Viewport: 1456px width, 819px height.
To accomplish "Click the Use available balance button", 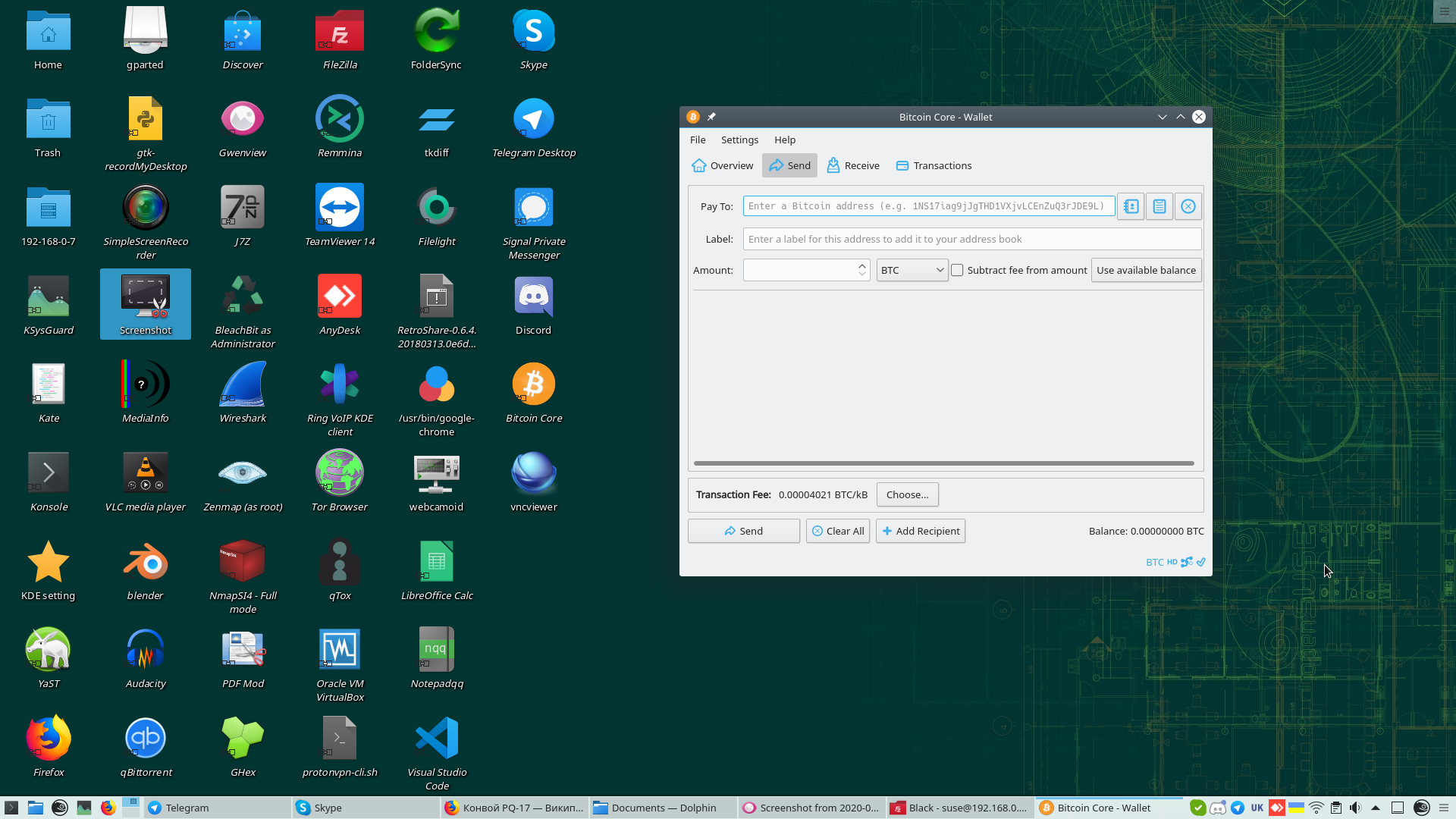I will pyautogui.click(x=1146, y=270).
